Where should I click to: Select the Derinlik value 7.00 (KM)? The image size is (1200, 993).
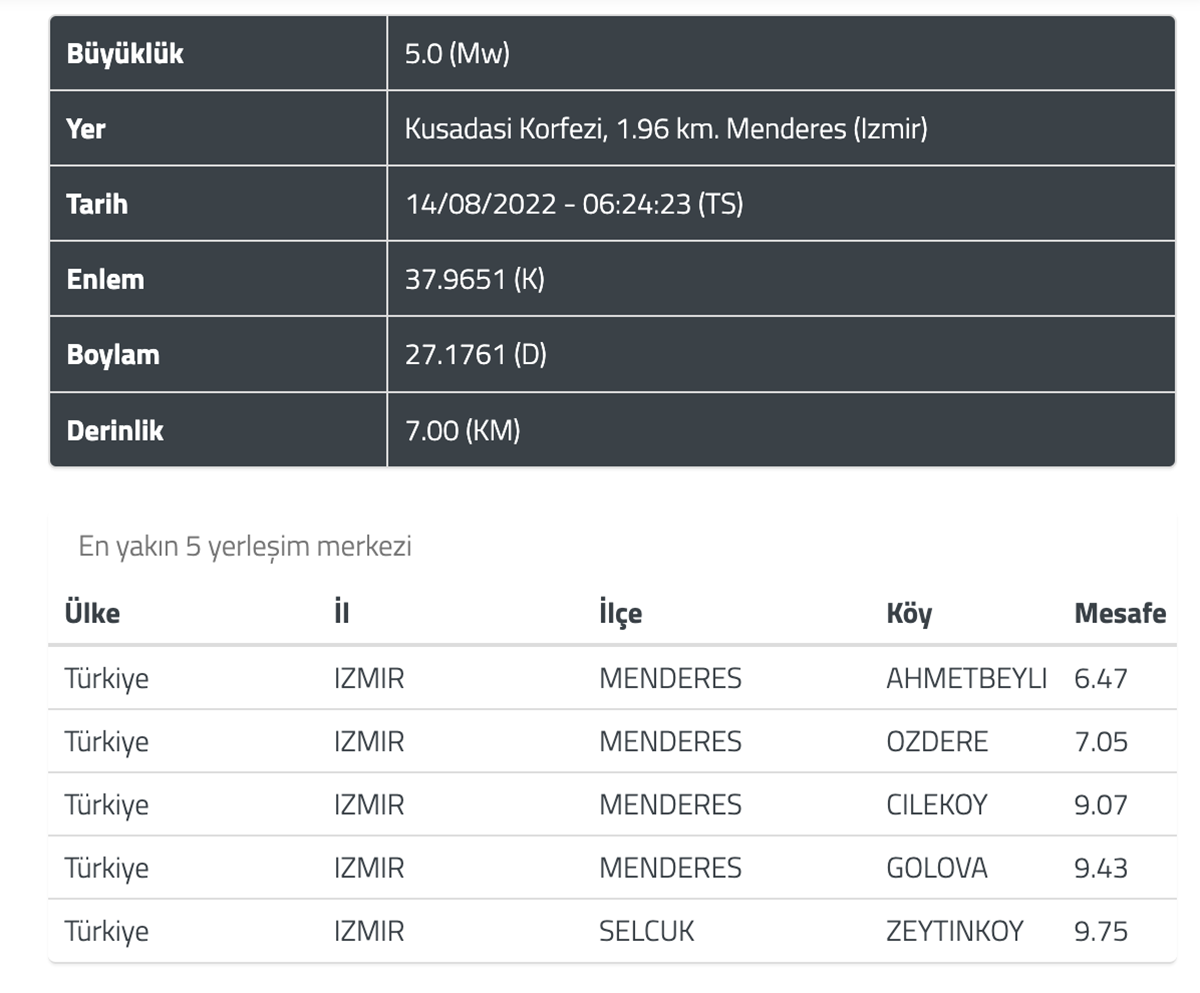(x=462, y=430)
